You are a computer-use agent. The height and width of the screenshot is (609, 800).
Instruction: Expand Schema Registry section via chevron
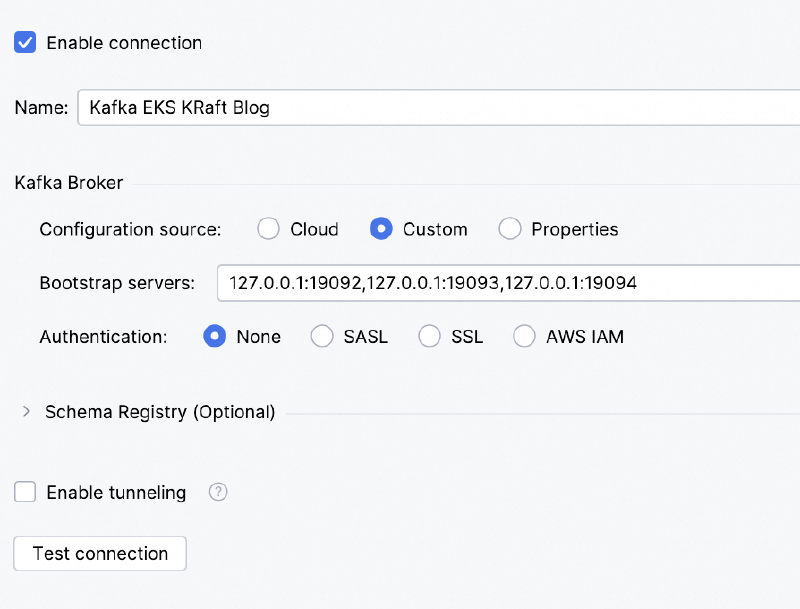click(x=26, y=412)
